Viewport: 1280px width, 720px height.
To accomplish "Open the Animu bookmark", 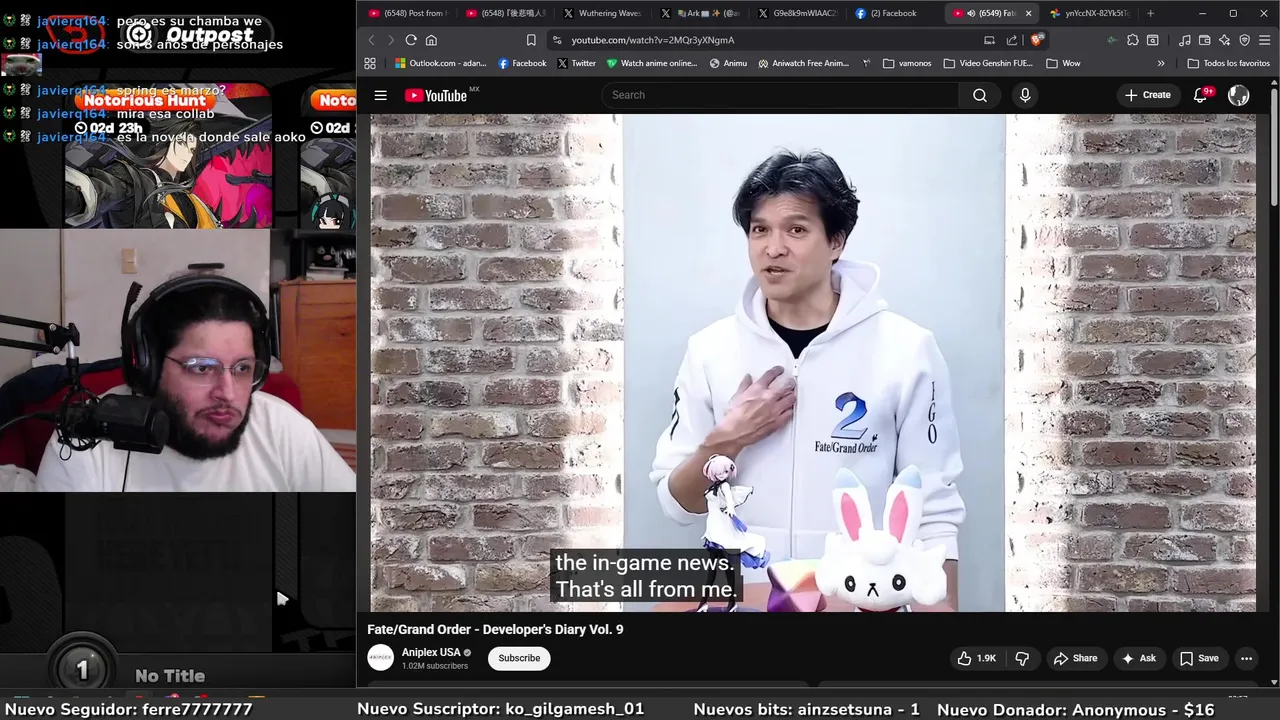I will tap(728, 63).
